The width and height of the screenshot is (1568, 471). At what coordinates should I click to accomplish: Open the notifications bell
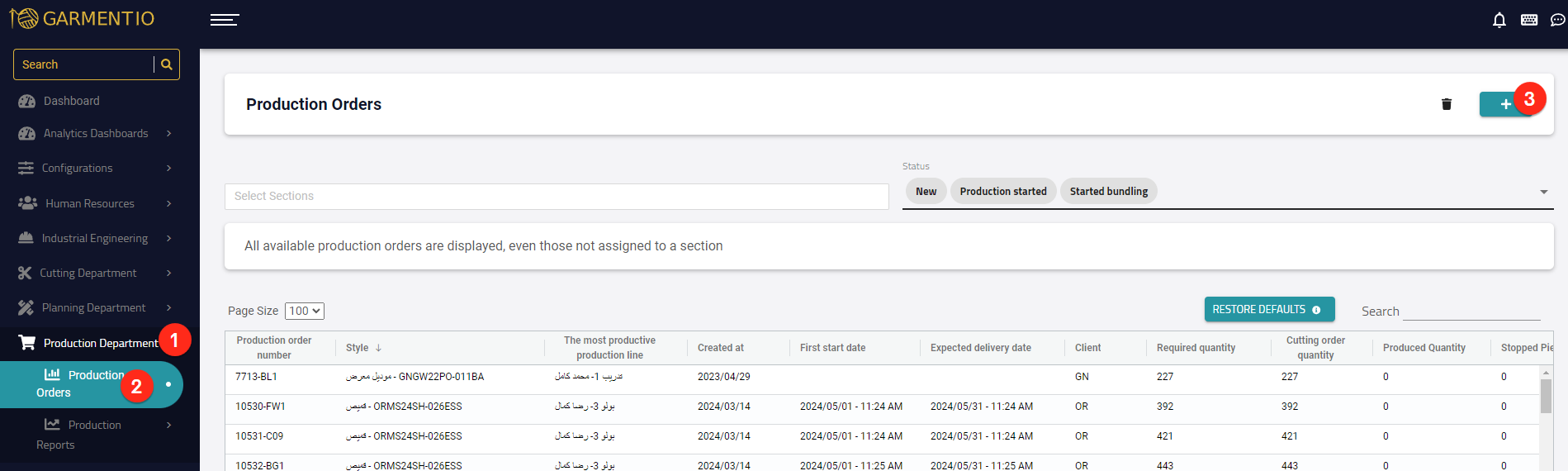click(x=1499, y=20)
